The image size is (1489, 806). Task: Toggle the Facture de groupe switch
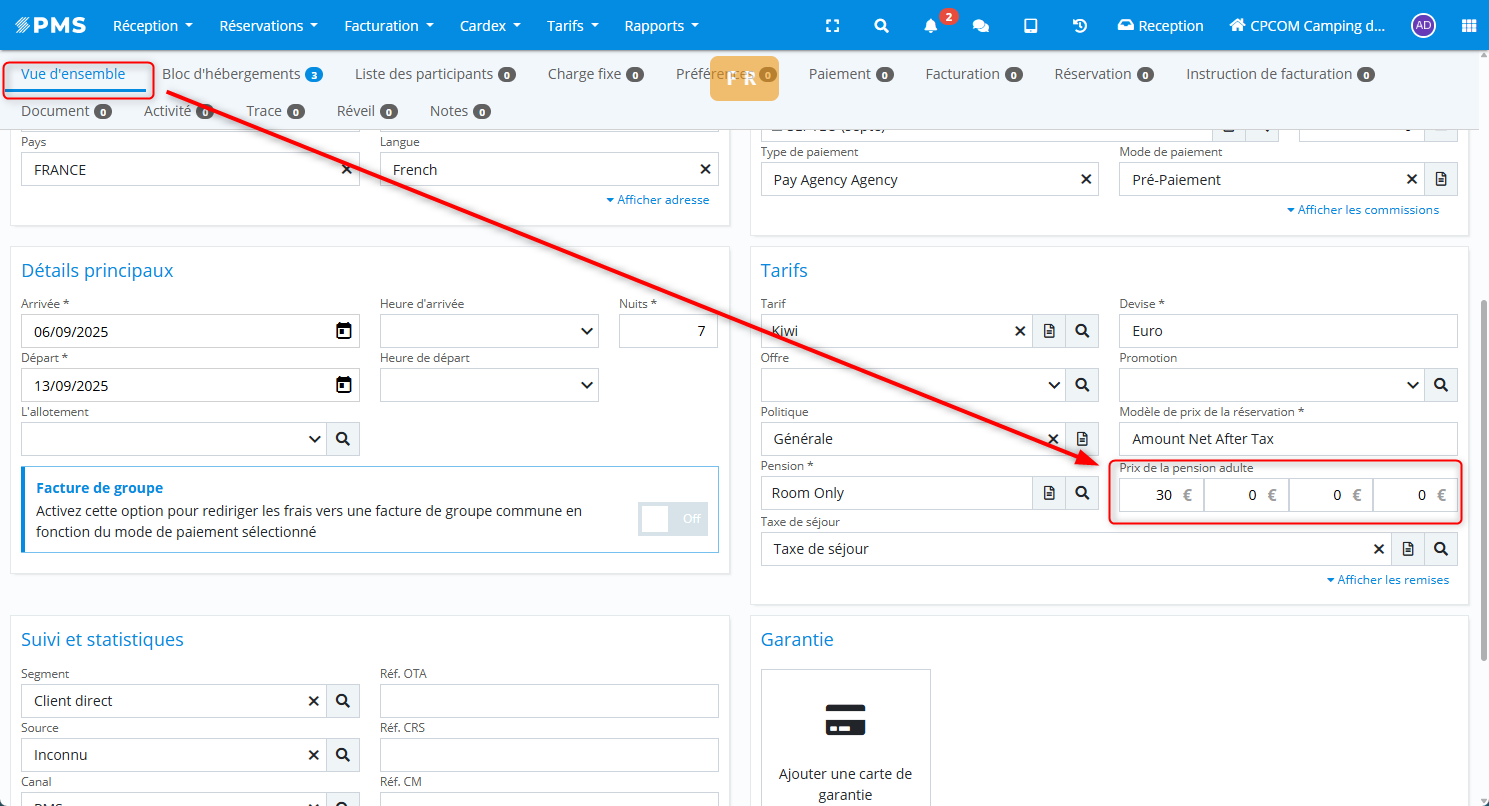(x=672, y=519)
